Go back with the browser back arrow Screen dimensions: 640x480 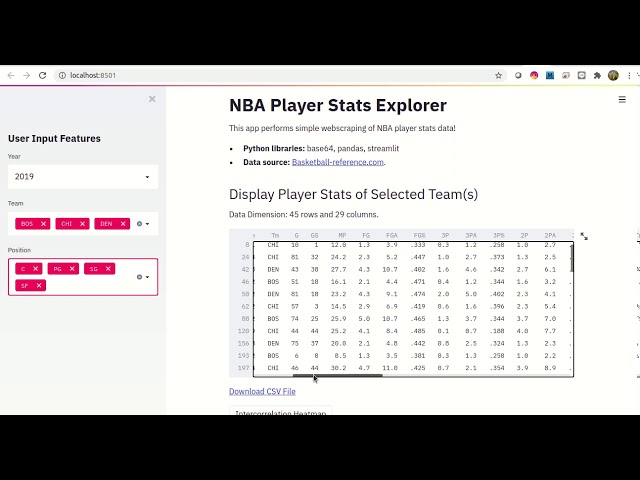click(11, 76)
